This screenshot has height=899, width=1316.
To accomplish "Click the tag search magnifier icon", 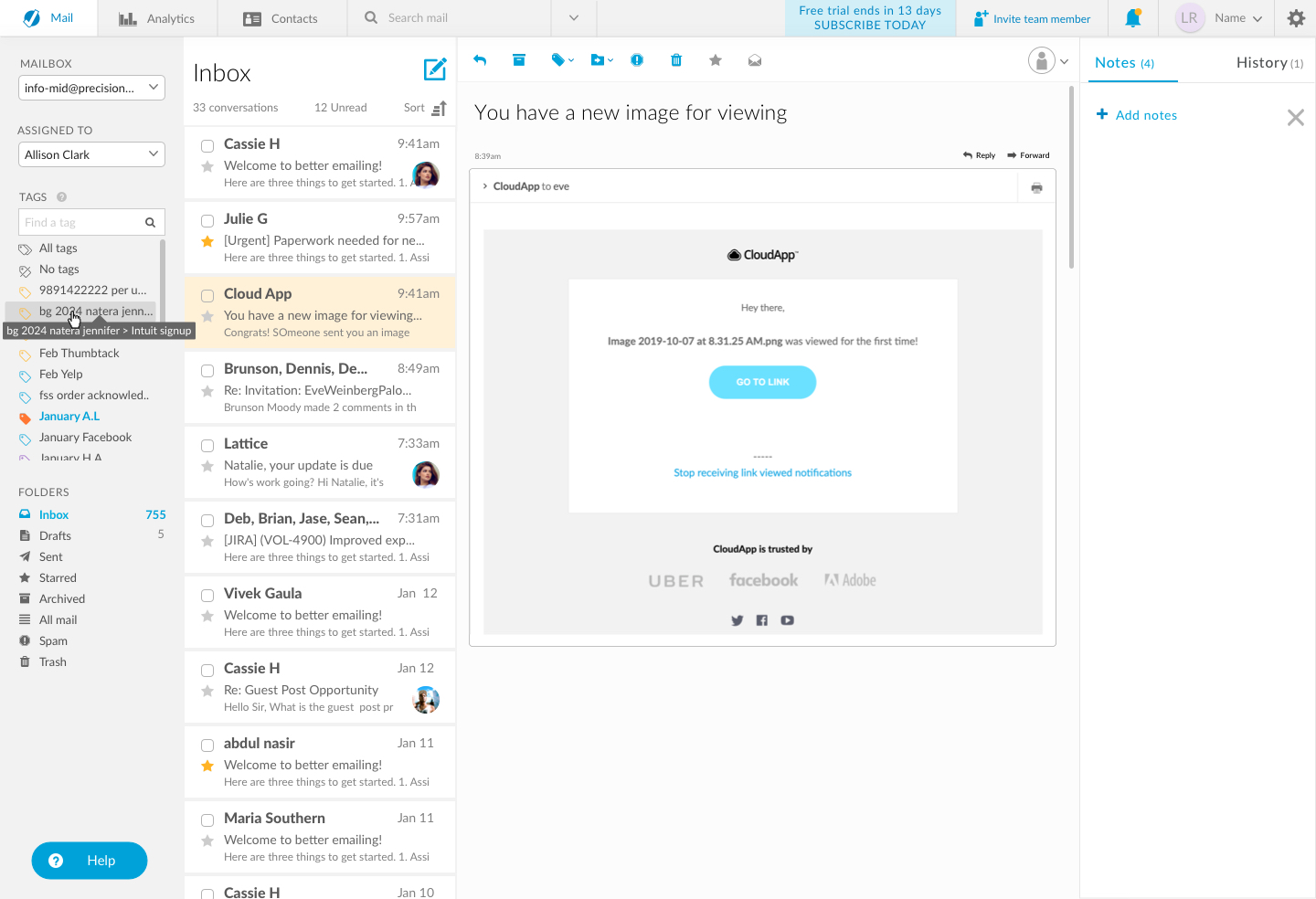I will [150, 222].
